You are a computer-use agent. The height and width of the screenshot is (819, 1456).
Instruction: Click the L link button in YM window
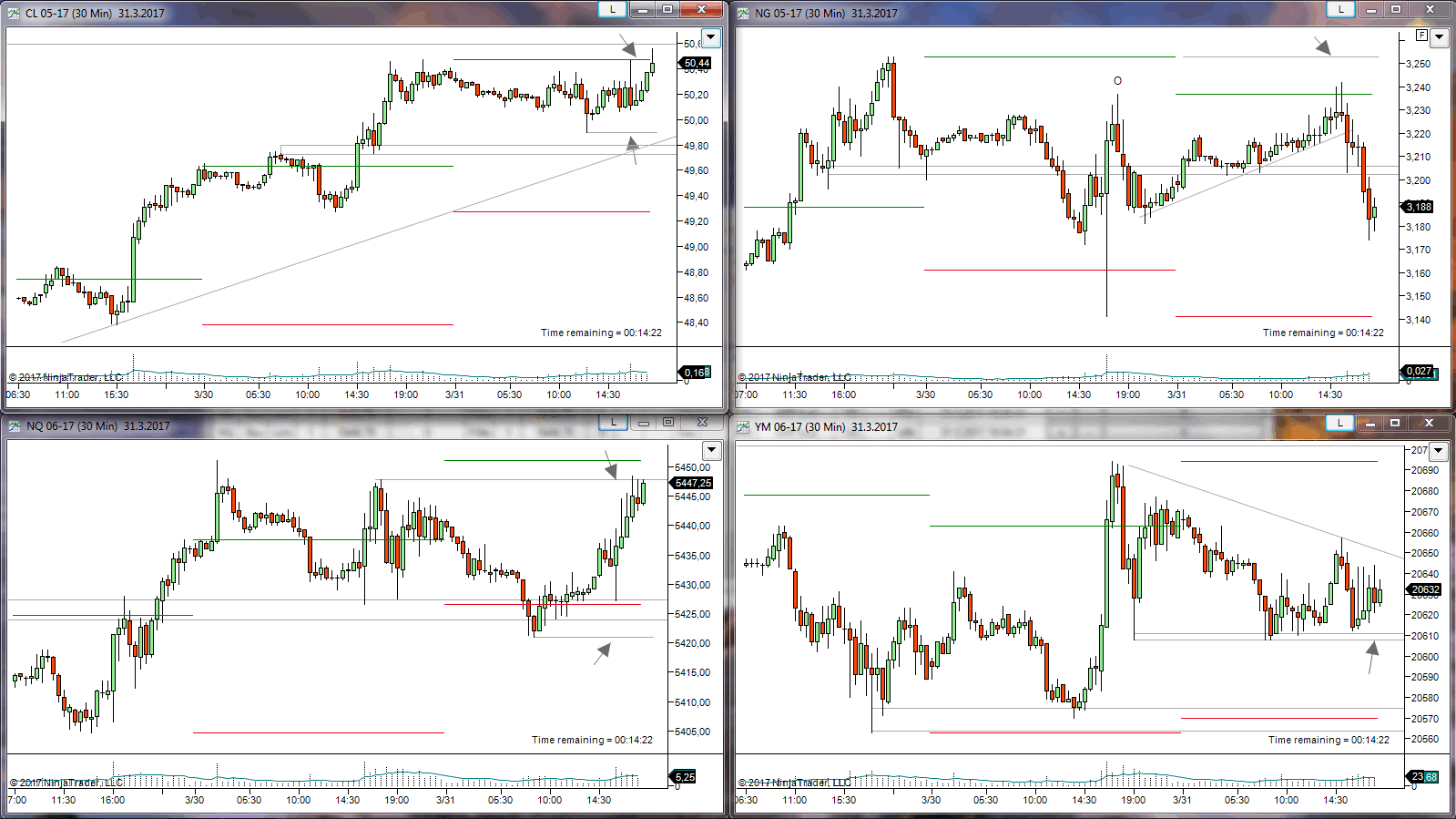pyautogui.click(x=1340, y=423)
